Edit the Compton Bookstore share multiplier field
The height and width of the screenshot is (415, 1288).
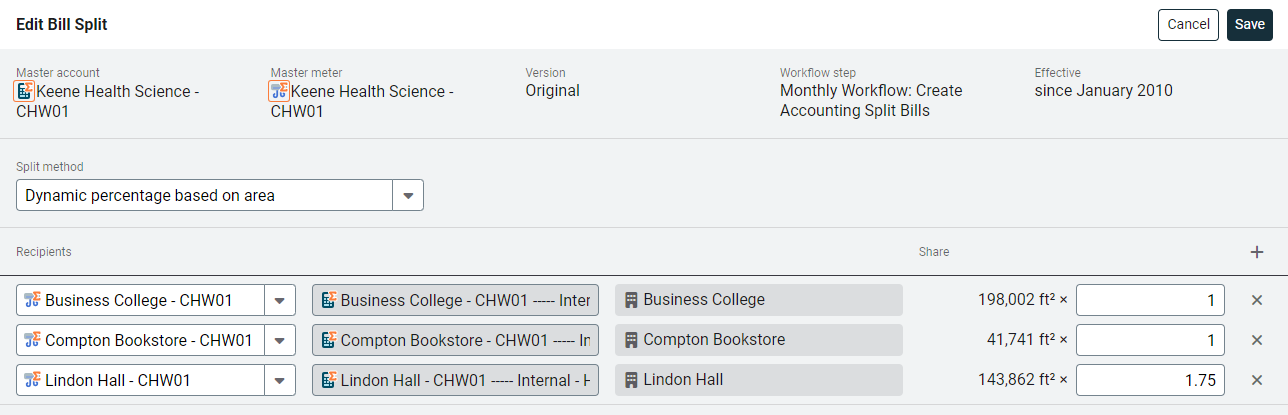pyautogui.click(x=1150, y=340)
